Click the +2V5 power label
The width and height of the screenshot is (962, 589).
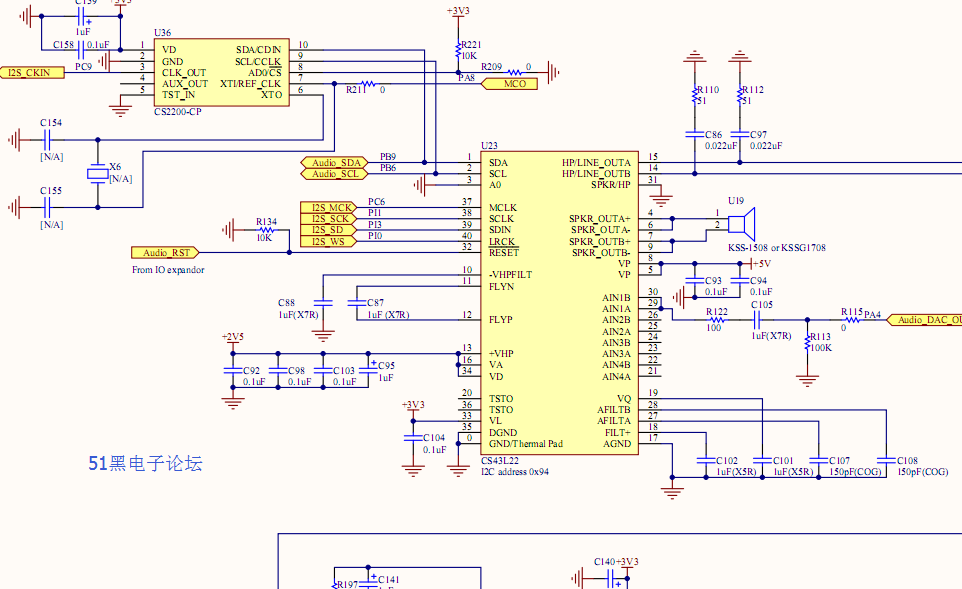[233, 337]
